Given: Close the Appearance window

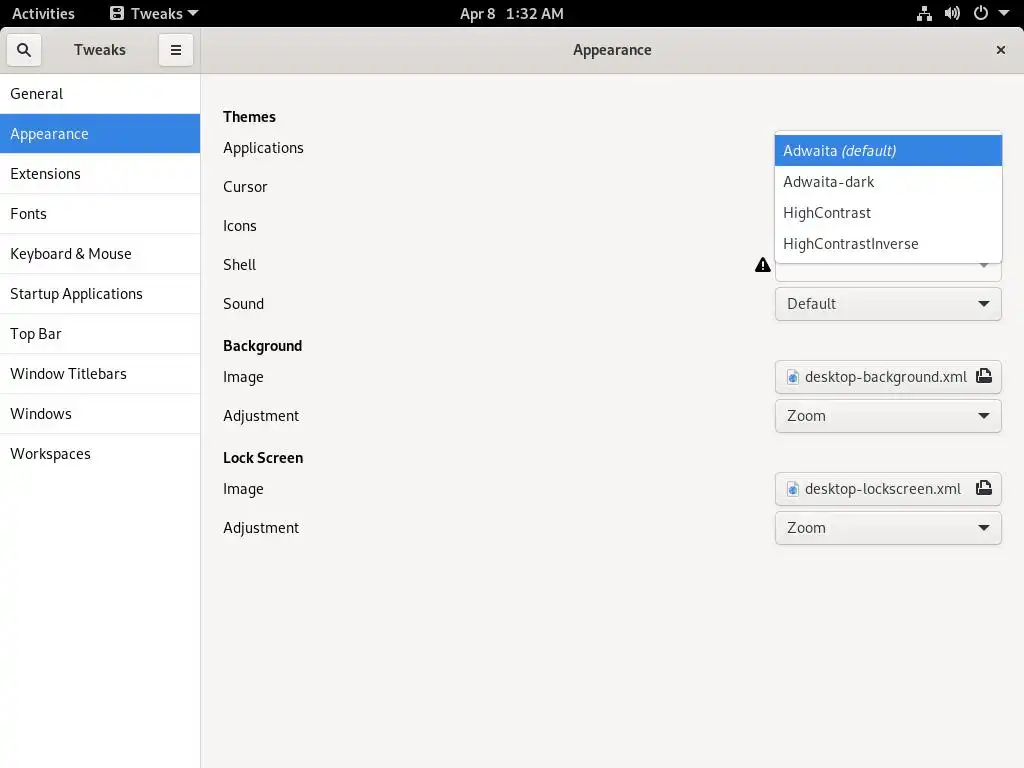Looking at the screenshot, I should [1000, 50].
